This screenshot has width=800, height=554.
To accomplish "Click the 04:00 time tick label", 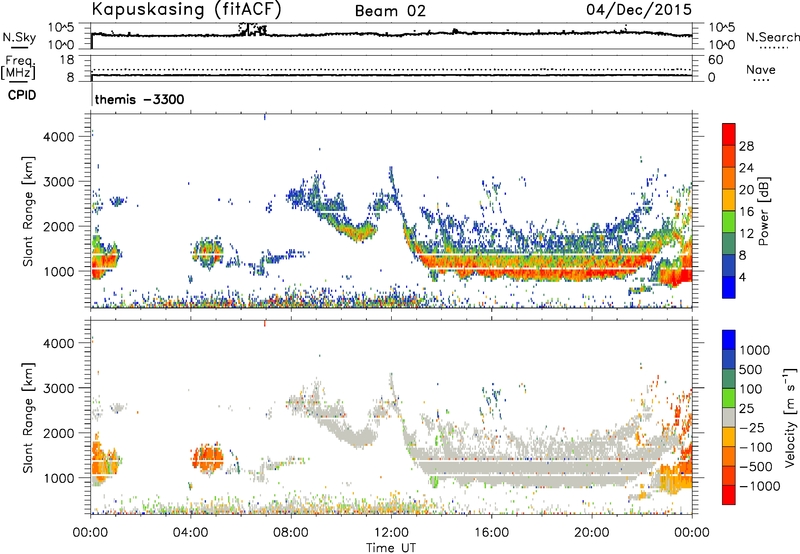I will coord(190,533).
